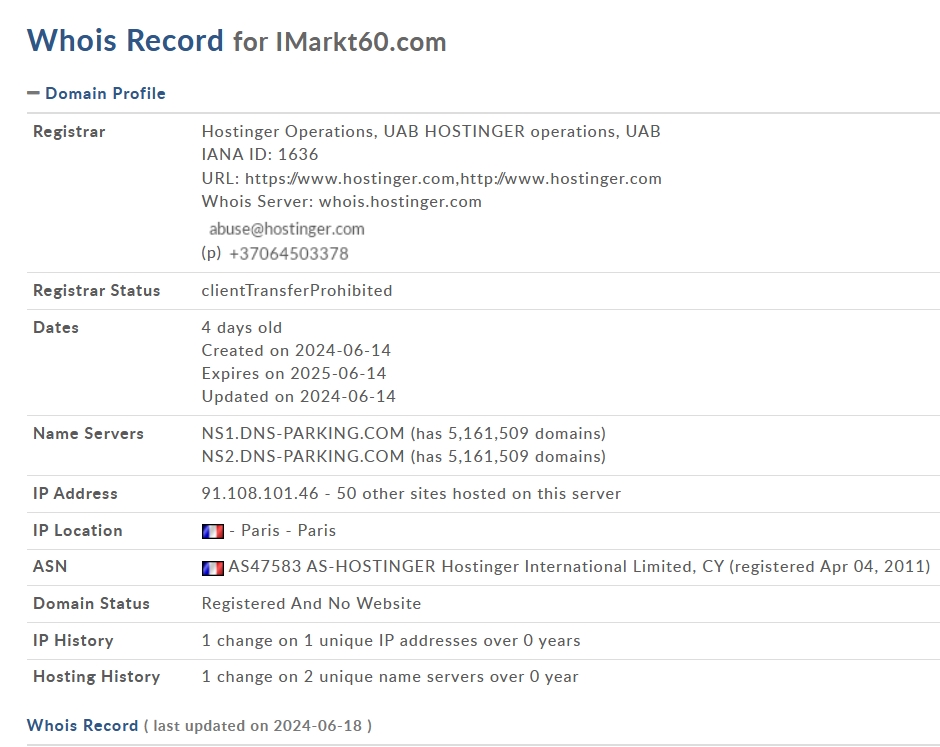This screenshot has width=940, height=747.
Task: Click the Registrar label
Action: [69, 131]
